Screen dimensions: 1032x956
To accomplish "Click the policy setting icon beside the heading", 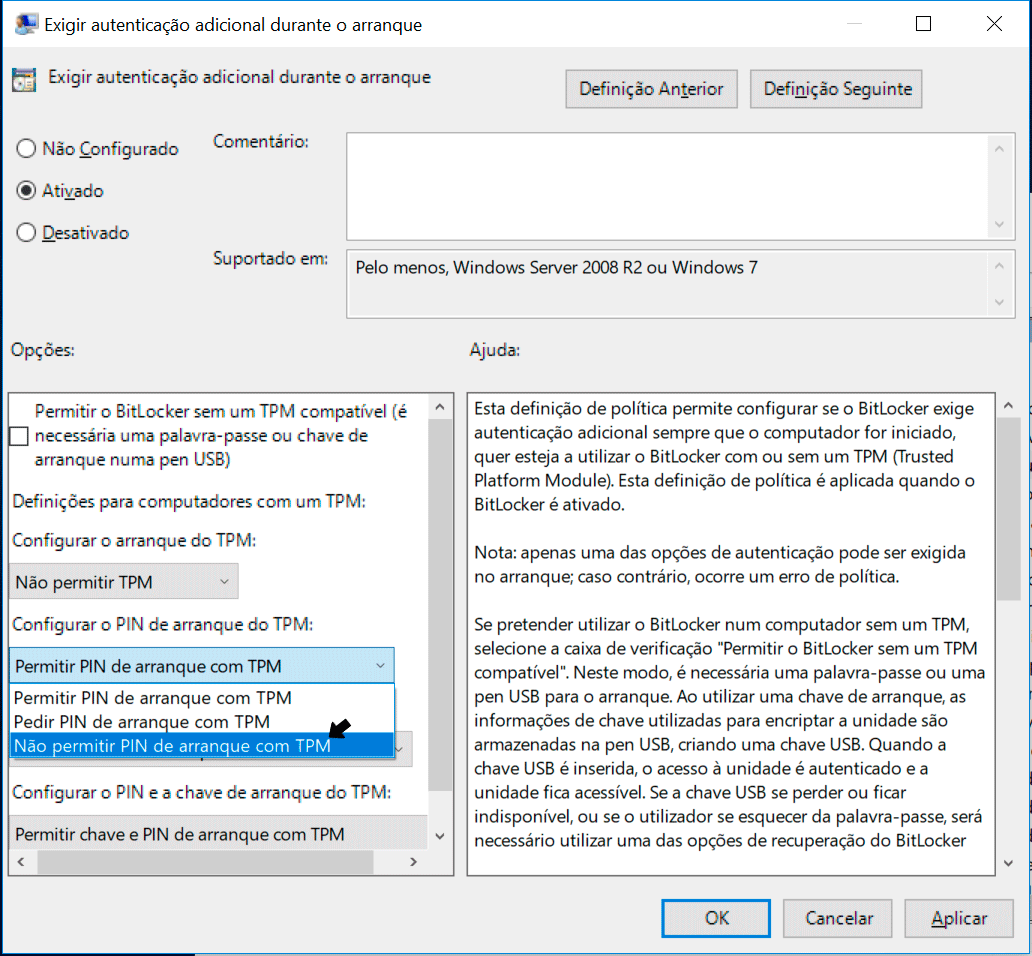I will point(24,80).
